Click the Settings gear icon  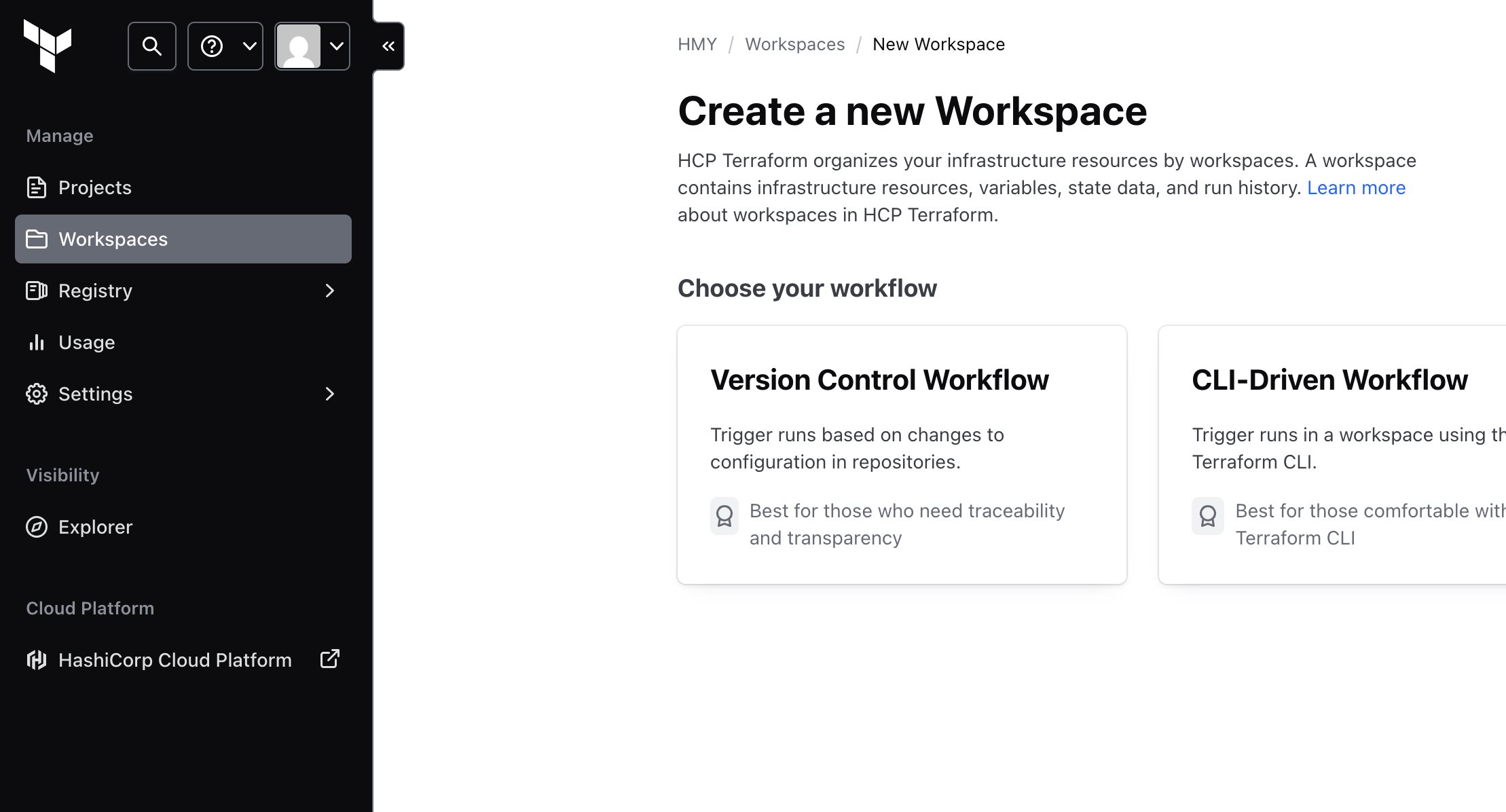(x=37, y=394)
